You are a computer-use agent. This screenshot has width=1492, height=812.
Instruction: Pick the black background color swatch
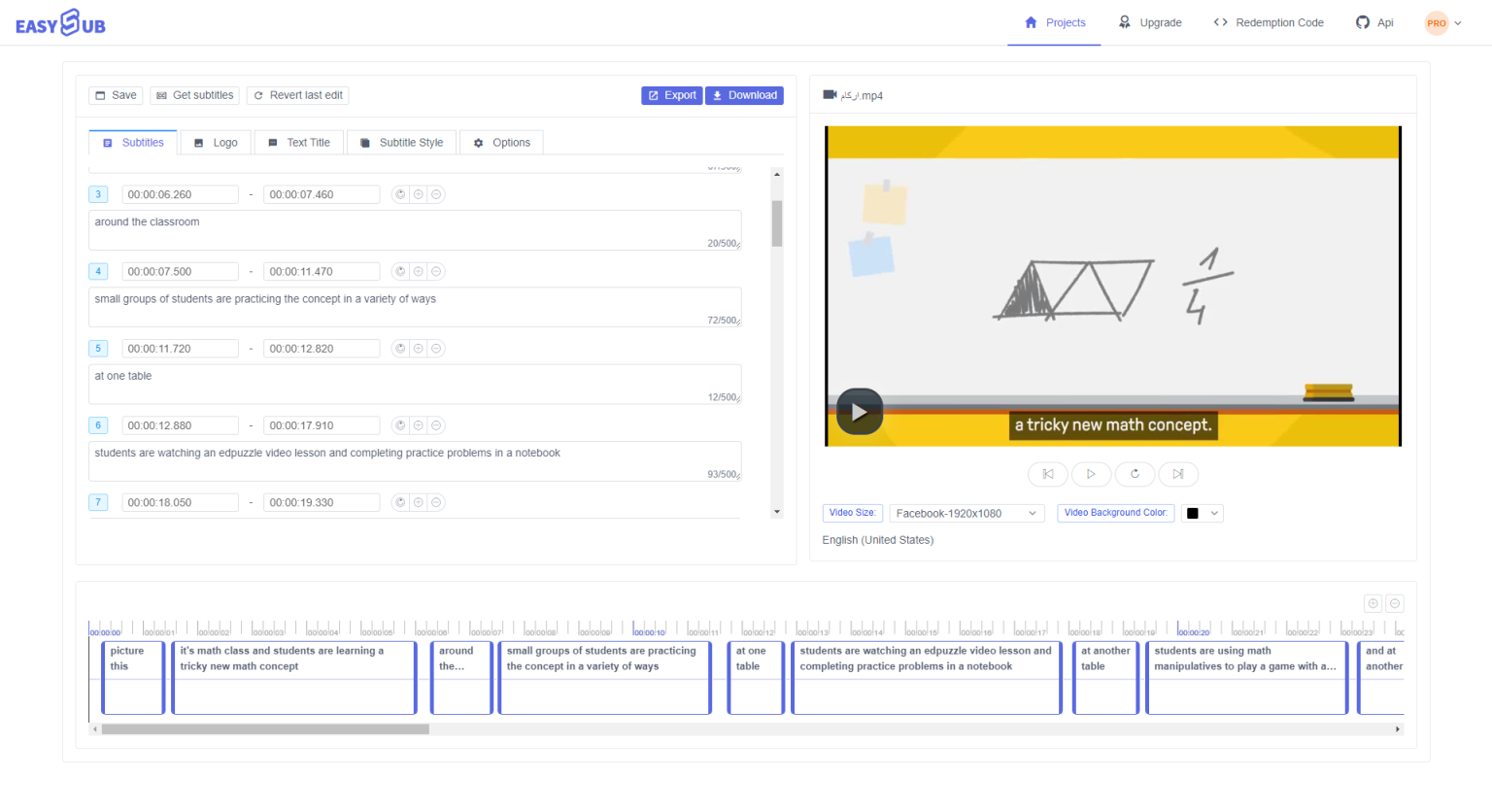click(x=1192, y=512)
